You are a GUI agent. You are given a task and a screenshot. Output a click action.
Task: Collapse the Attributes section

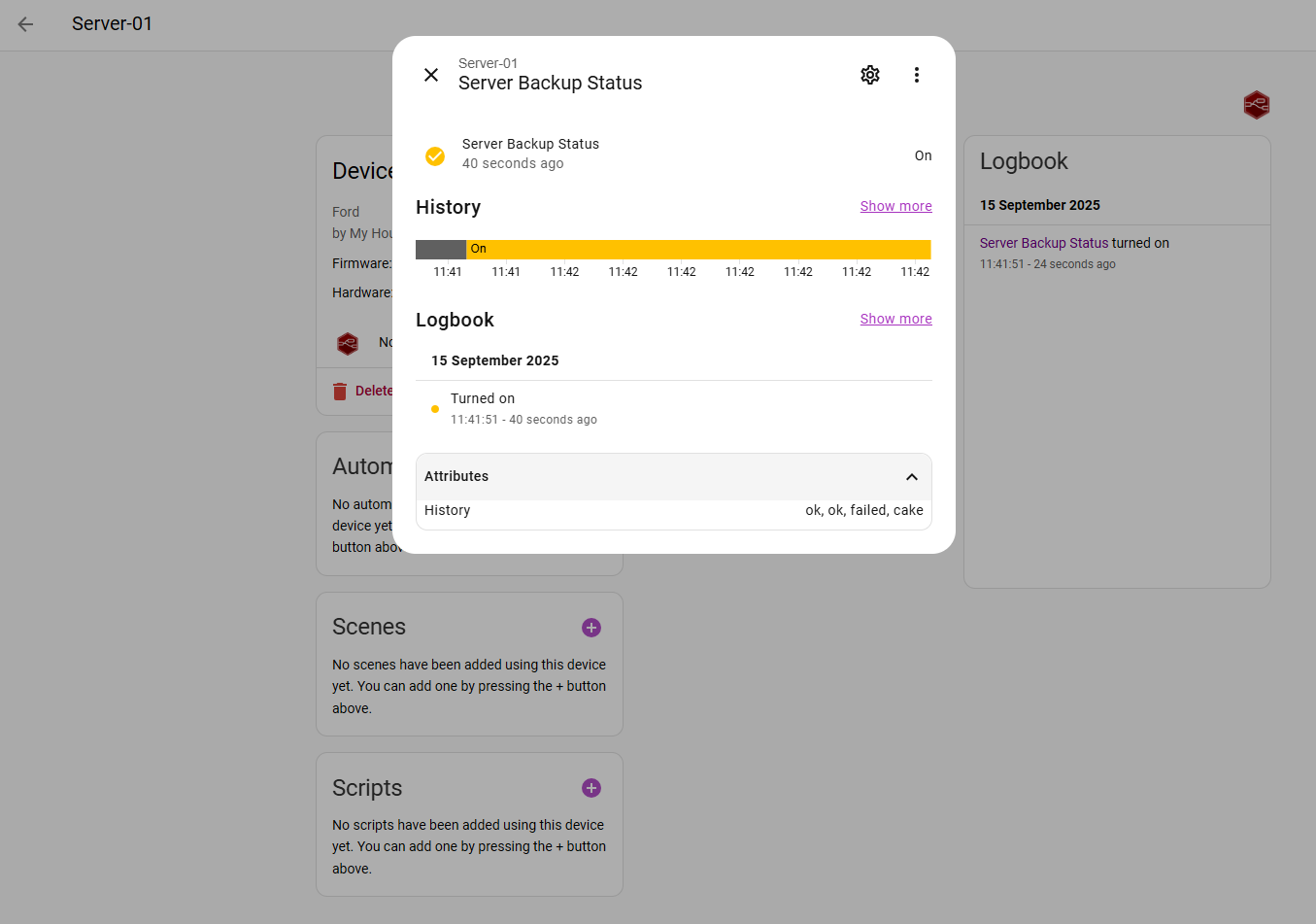pyautogui.click(x=912, y=477)
